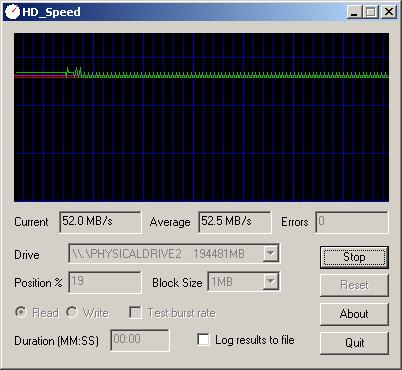The width and height of the screenshot is (402, 370).
Task: Click the Average label text
Action: [x=170, y=222]
